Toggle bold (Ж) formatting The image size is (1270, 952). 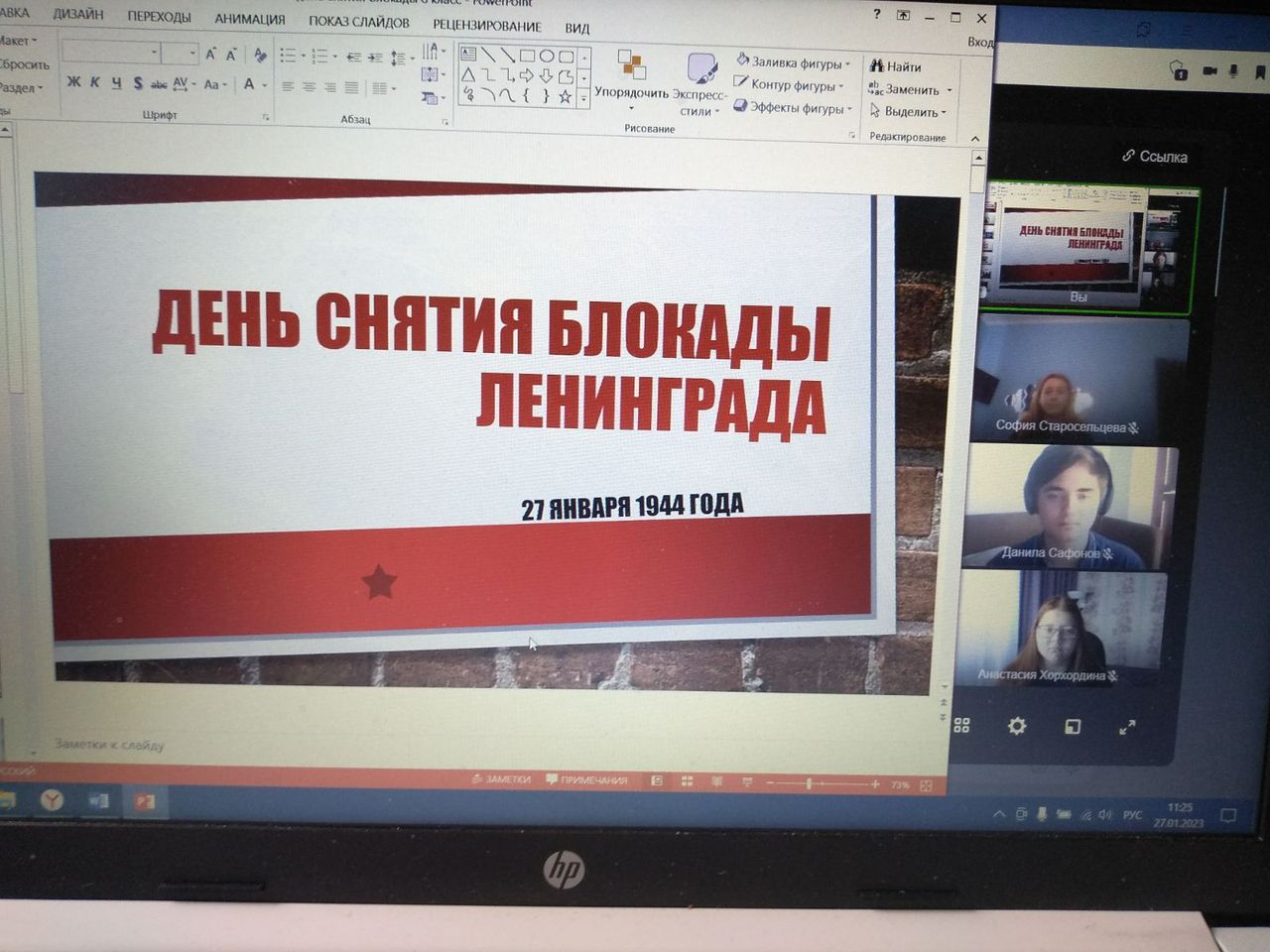pos(73,82)
